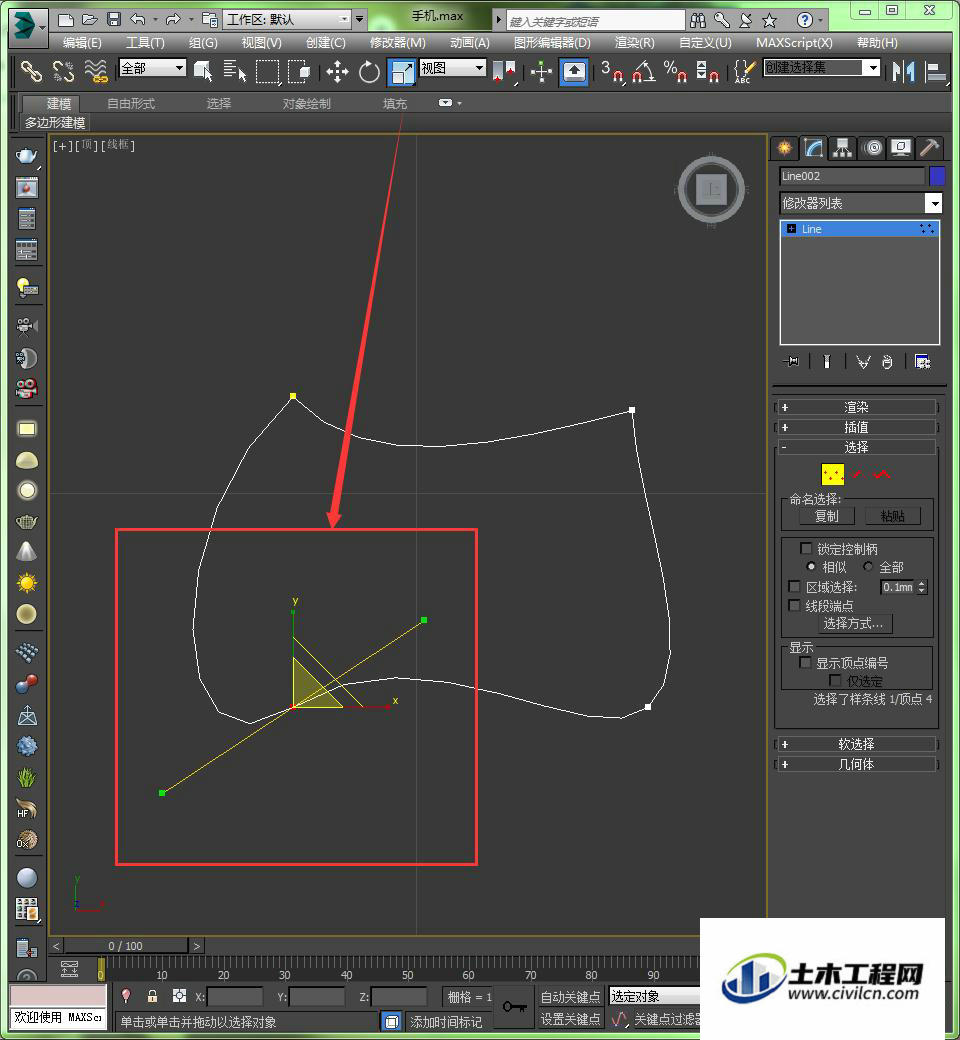This screenshot has width=960, height=1040.
Task: Expand the 渲染 rollout
Action: tap(856, 407)
